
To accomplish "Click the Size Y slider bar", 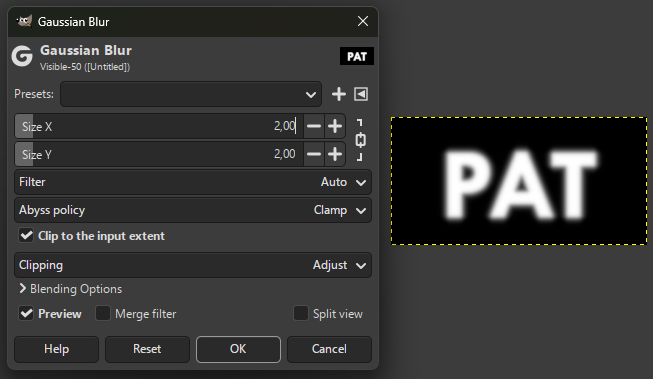I will coord(159,154).
